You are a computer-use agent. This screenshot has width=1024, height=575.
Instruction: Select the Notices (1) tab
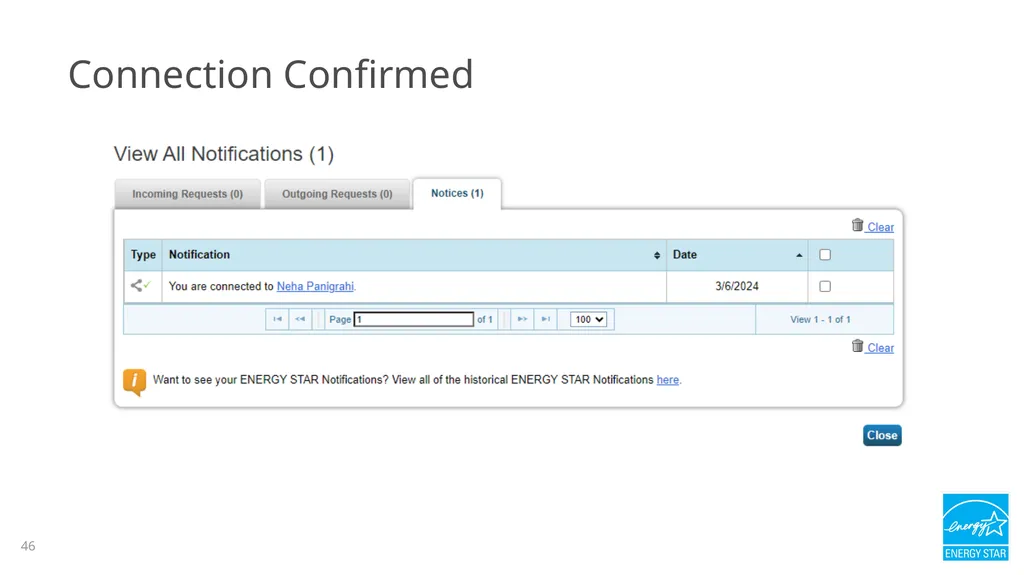[x=457, y=193]
